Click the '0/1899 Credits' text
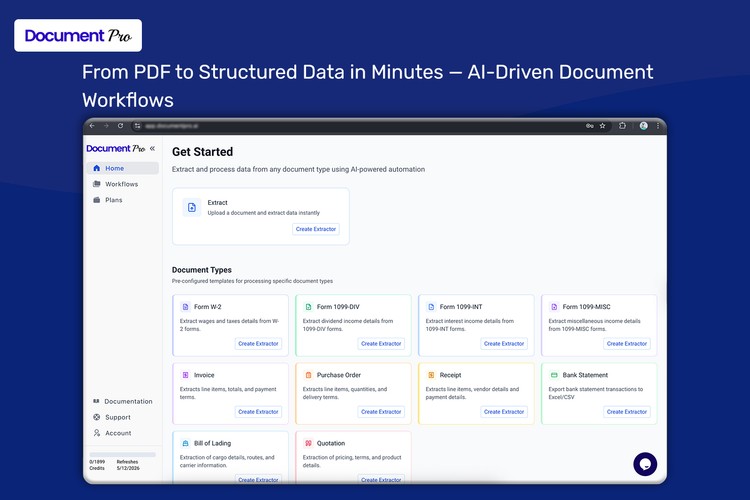 coord(97,465)
